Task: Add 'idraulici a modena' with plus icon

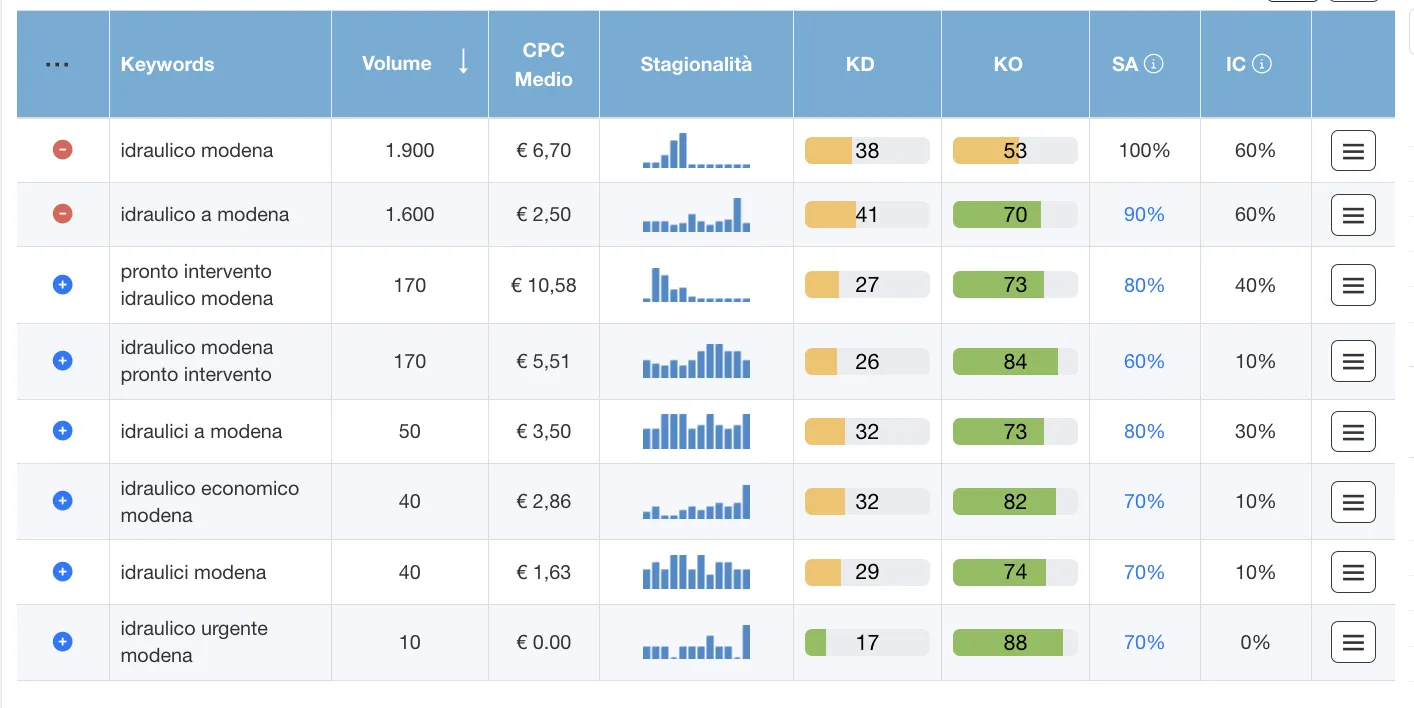Action: (62, 431)
